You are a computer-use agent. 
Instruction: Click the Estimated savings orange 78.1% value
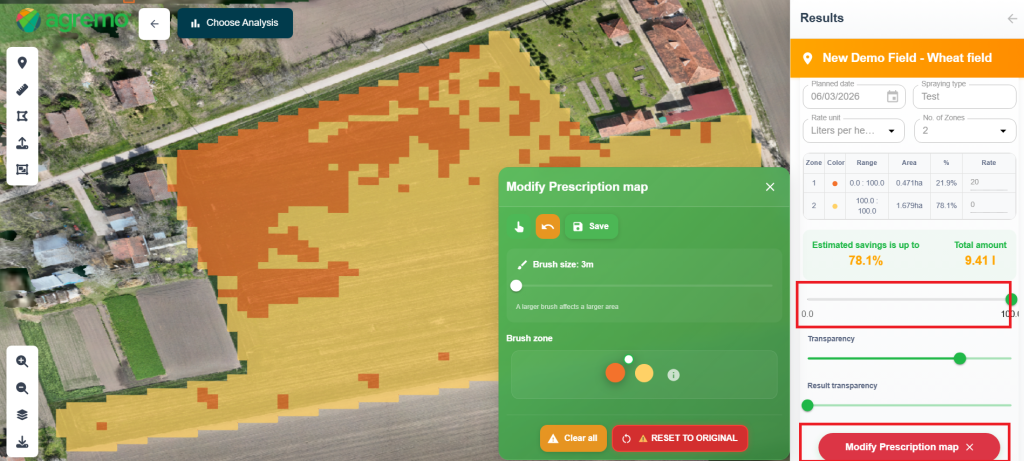(865, 261)
